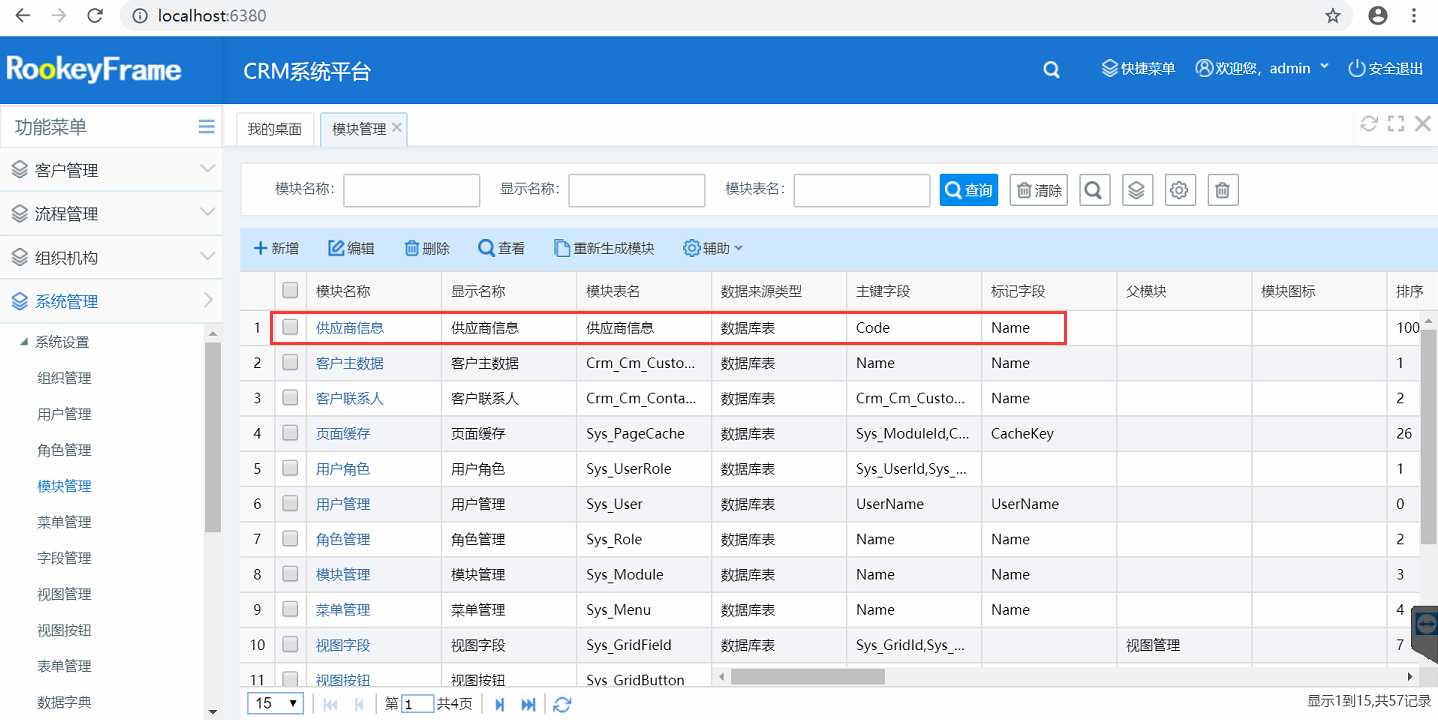The height and width of the screenshot is (720, 1438).
Task: Open the 快捷菜单 quick menu
Action: (x=1138, y=68)
